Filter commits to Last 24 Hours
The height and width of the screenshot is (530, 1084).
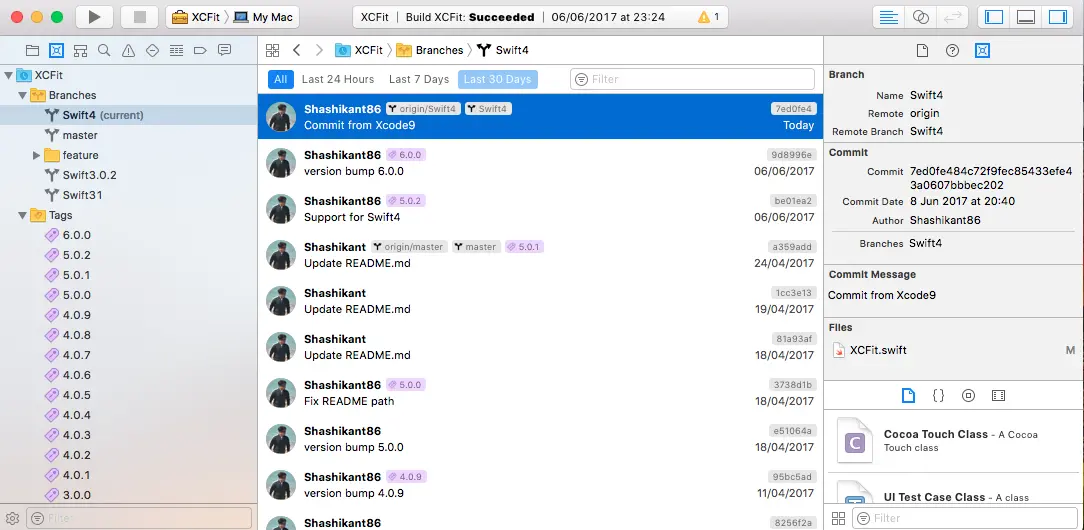tap(338, 79)
